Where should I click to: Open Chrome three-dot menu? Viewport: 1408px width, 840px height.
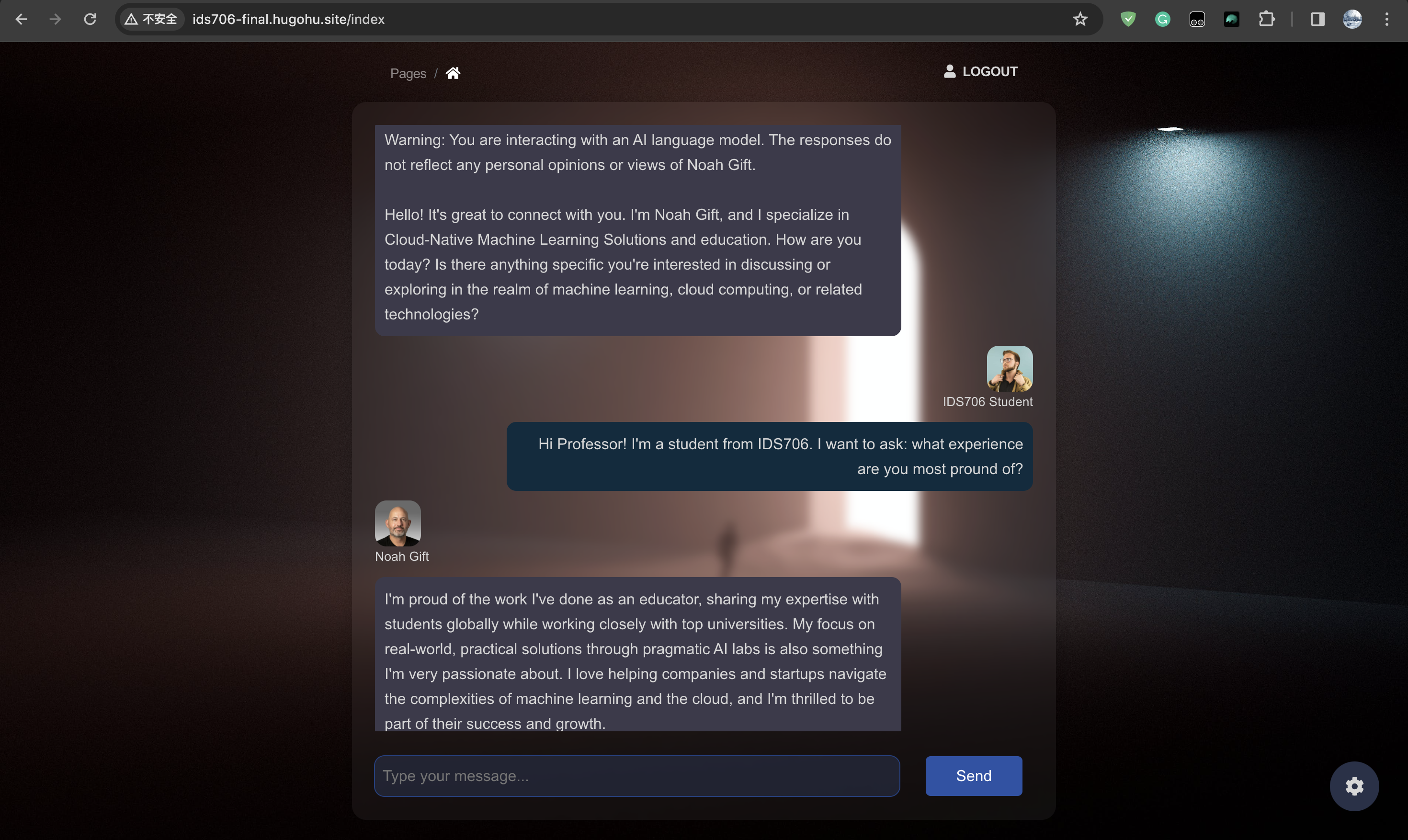(1386, 19)
